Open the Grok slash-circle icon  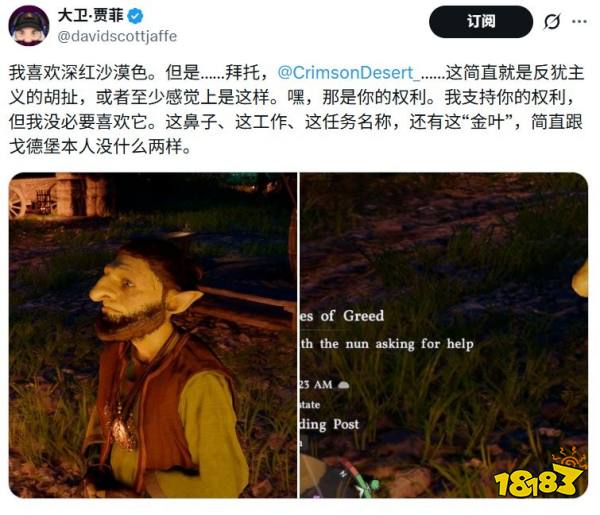coord(552,21)
